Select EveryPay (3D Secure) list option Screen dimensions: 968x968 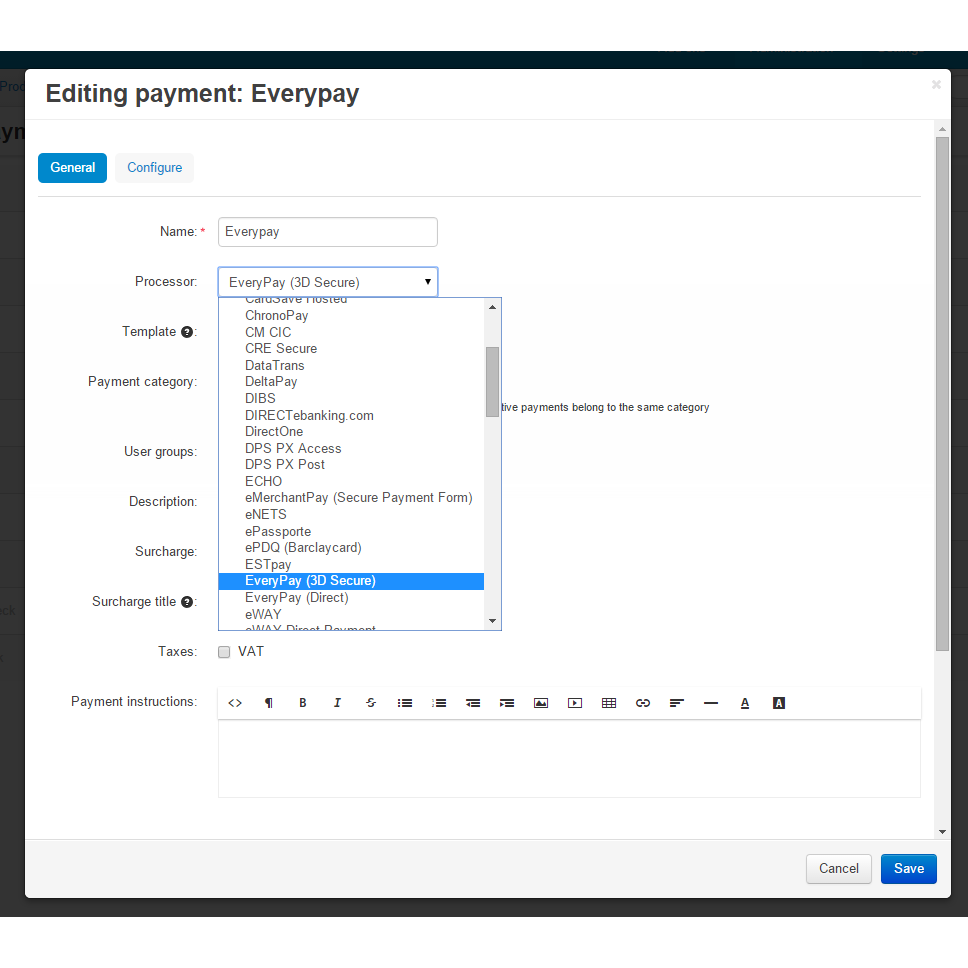click(x=351, y=581)
